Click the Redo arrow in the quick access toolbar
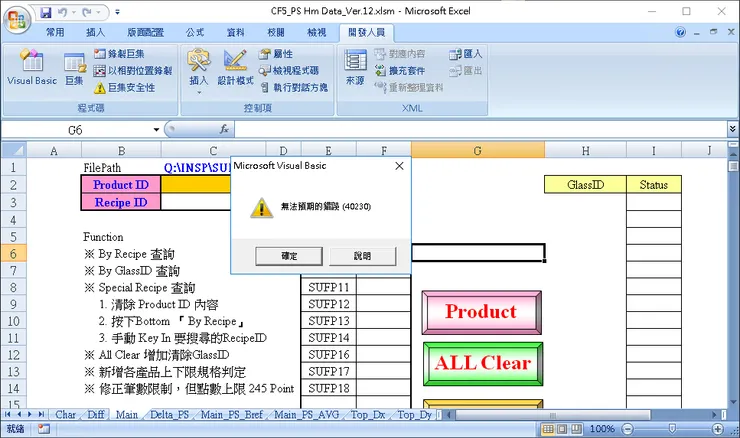740x438 pixels. pyautogui.click(x=87, y=12)
